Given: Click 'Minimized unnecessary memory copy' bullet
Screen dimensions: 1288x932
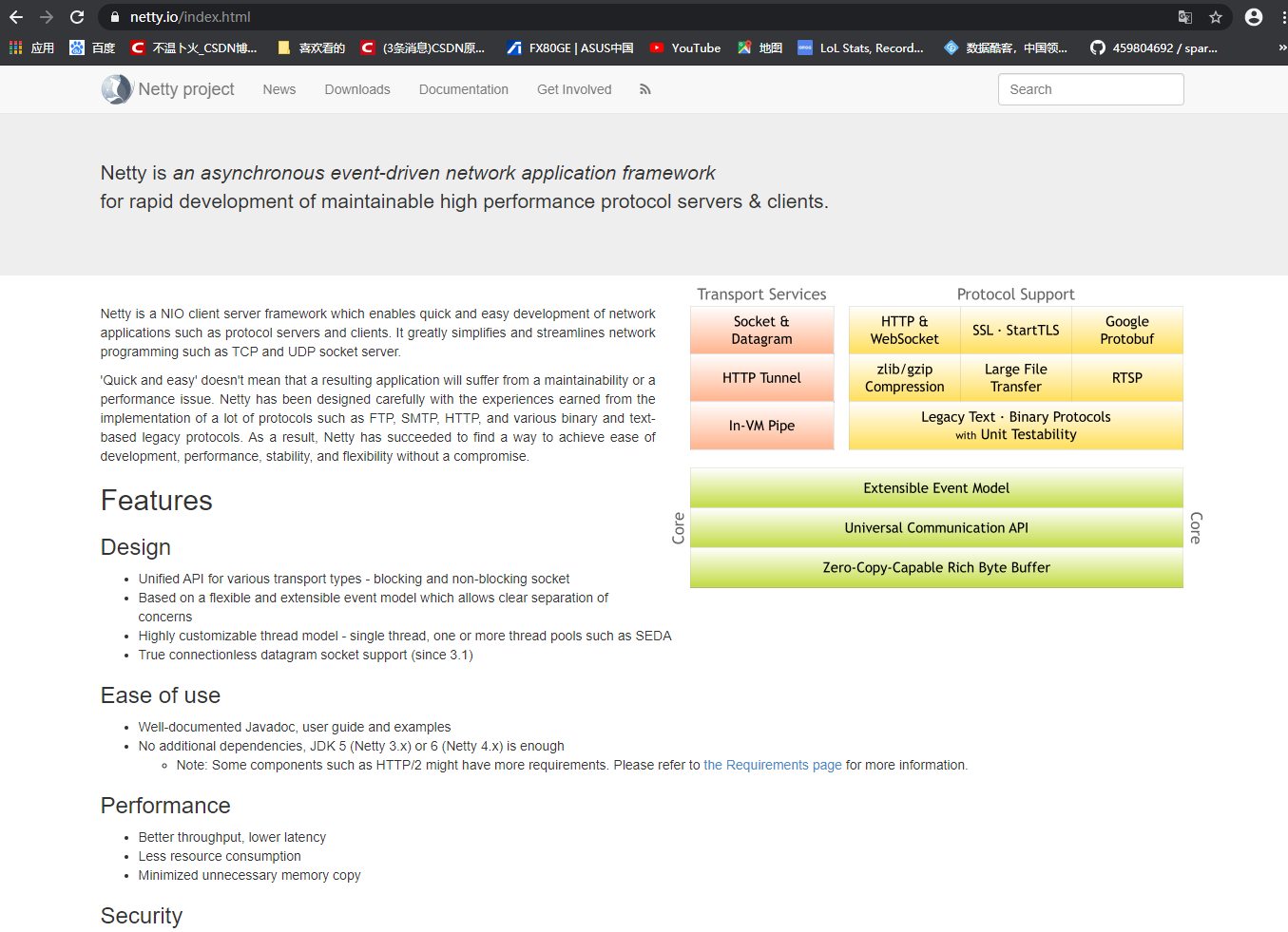Looking at the screenshot, I should click(249, 875).
